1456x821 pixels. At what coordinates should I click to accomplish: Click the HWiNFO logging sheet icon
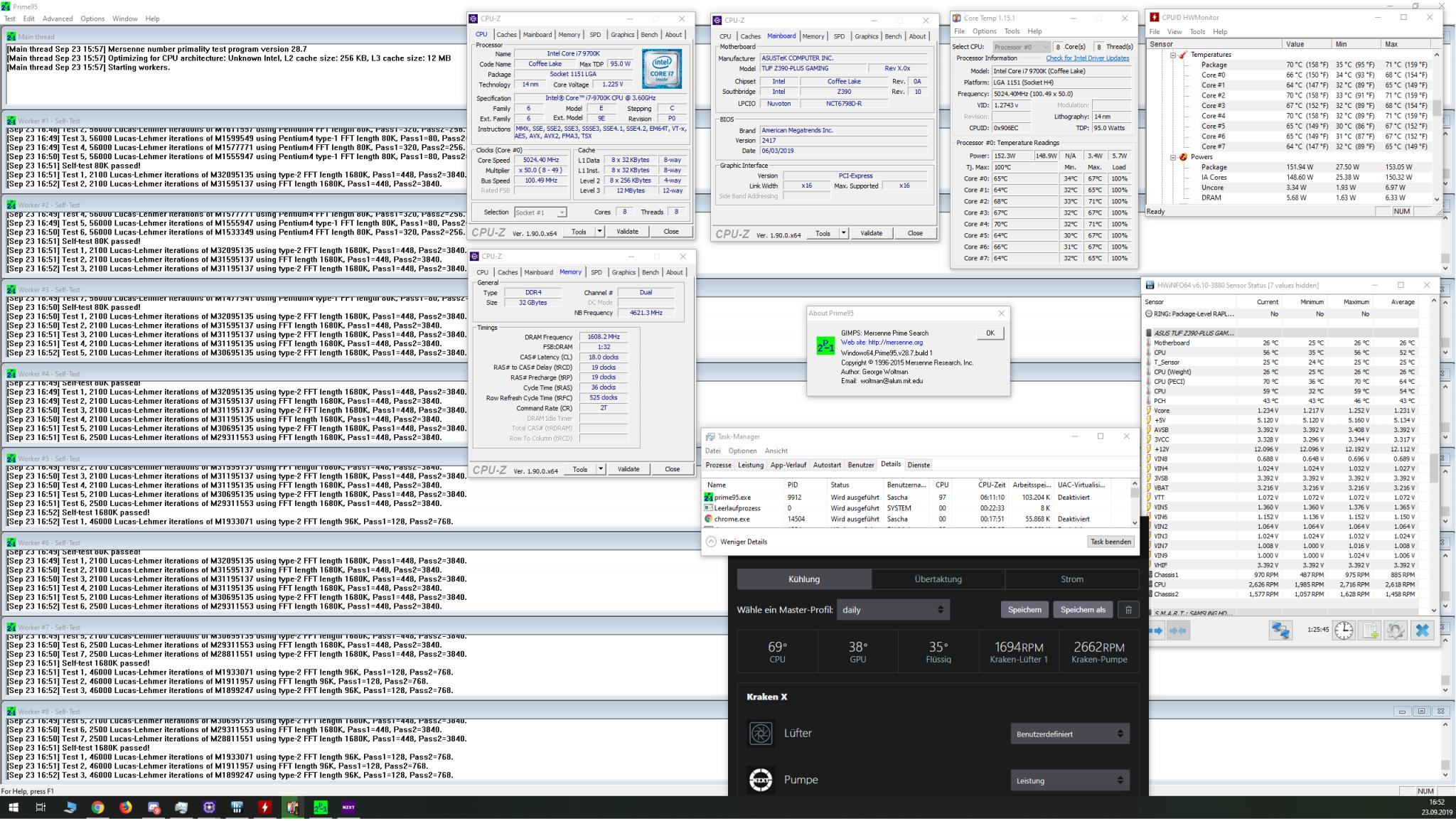point(1370,631)
